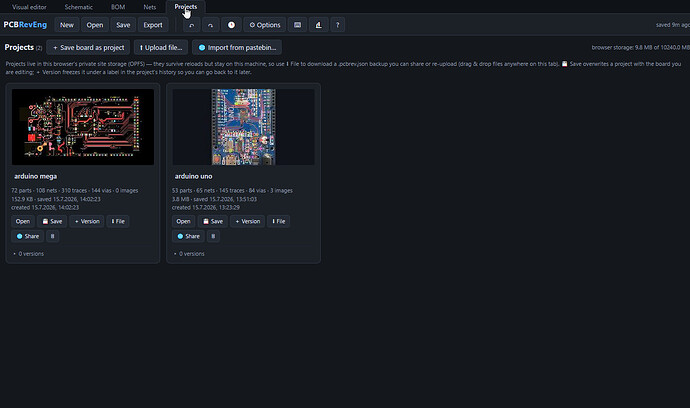
Task: Open the arduino mega project
Action: (23, 221)
